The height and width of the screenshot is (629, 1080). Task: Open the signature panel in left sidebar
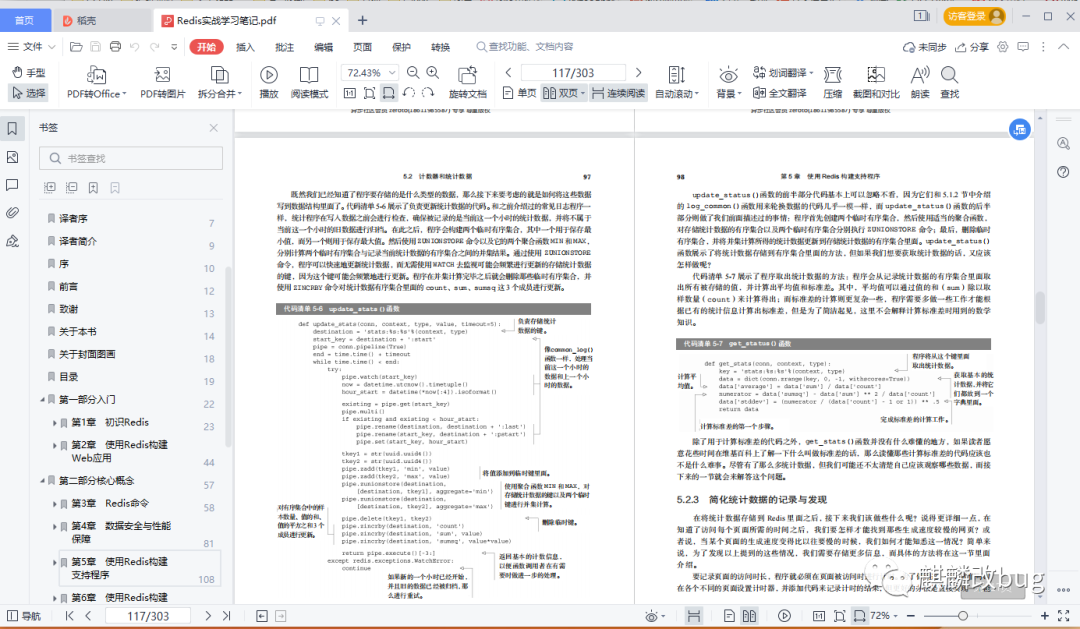click(x=12, y=241)
